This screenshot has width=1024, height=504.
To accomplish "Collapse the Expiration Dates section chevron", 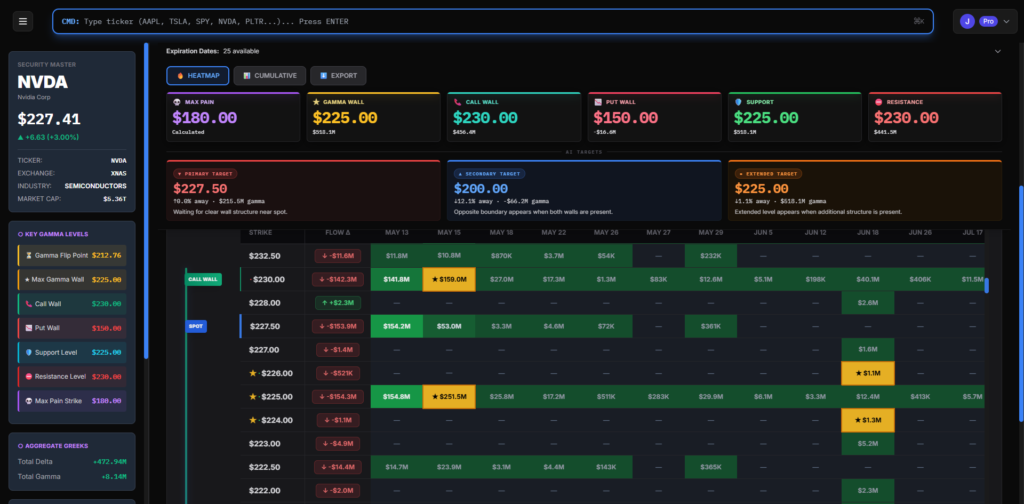I will (x=997, y=51).
